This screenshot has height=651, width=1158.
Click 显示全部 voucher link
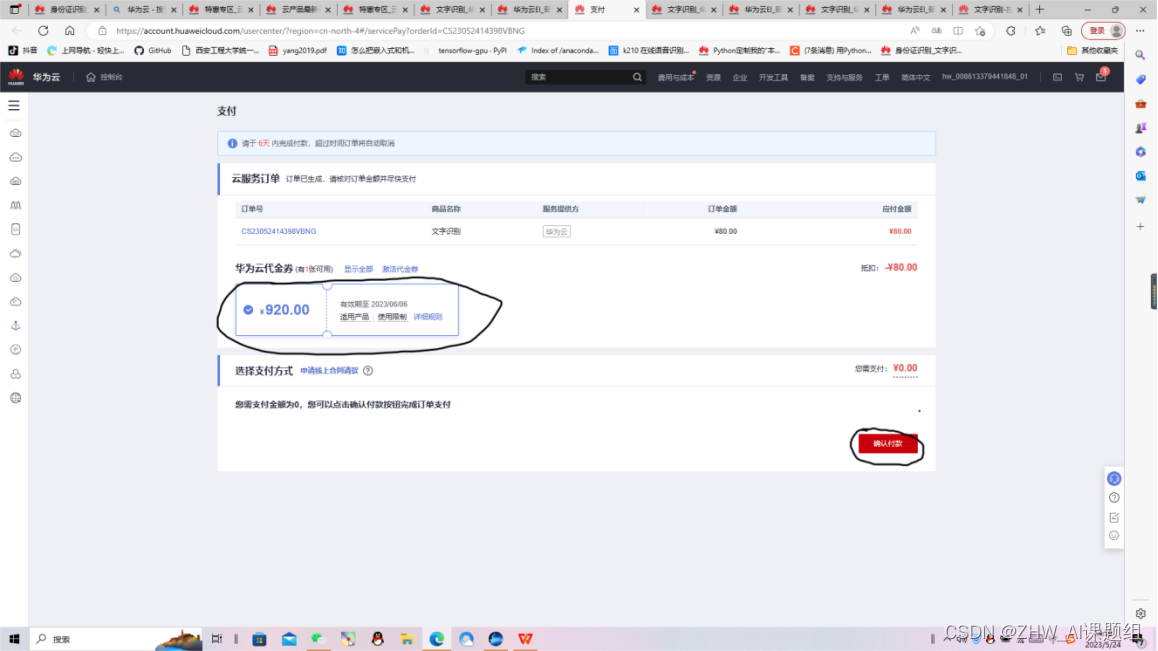358,269
